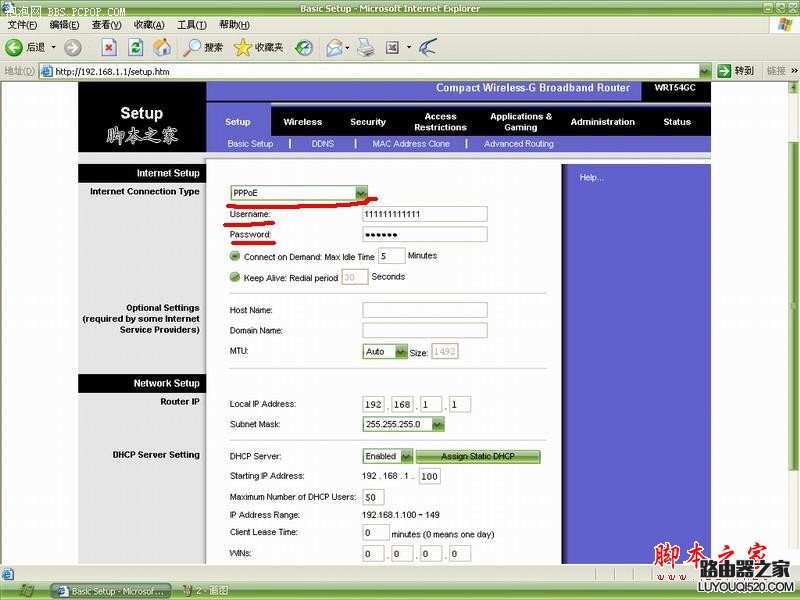The height and width of the screenshot is (600, 800).
Task: Click the Print icon
Action: [x=366, y=47]
